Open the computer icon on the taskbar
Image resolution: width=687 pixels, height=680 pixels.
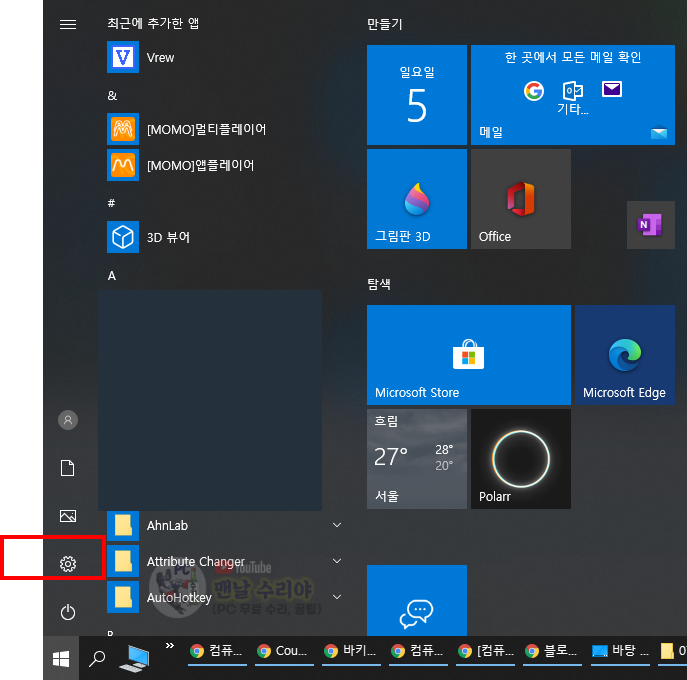coord(135,659)
